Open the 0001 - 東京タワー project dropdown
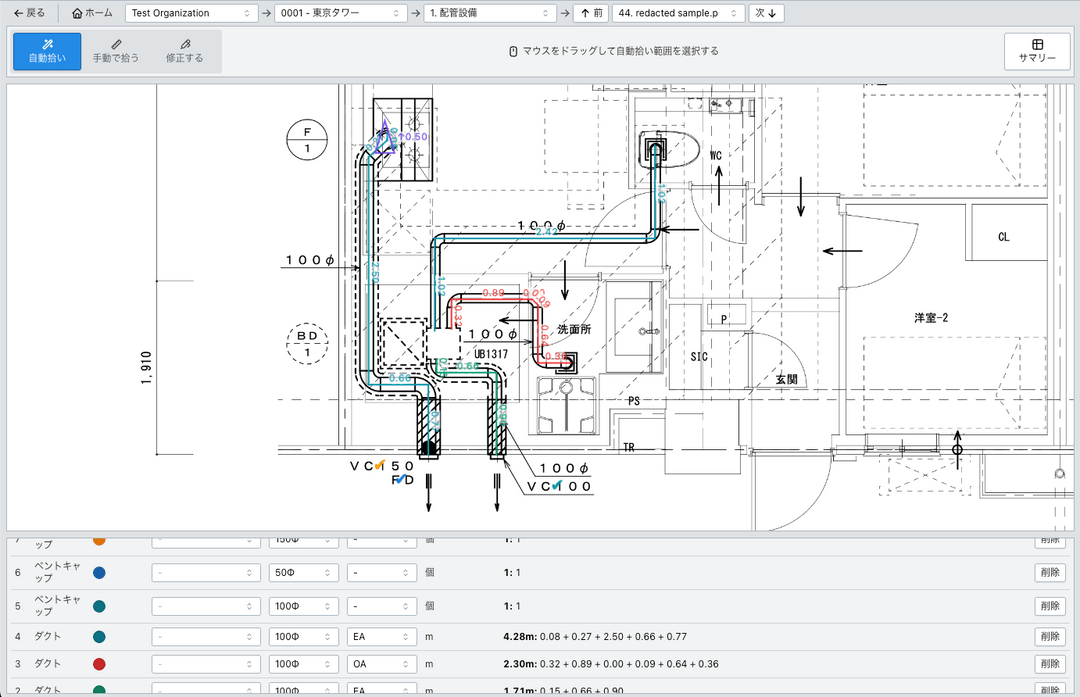The height and width of the screenshot is (697, 1080). point(340,13)
